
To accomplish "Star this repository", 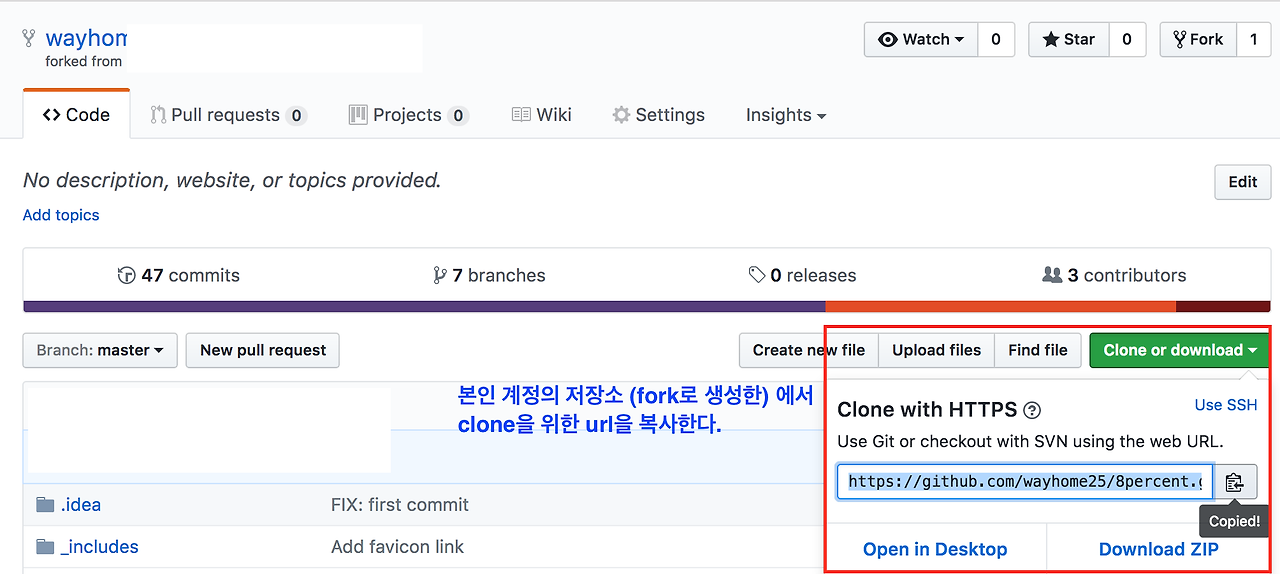I will (1068, 39).
